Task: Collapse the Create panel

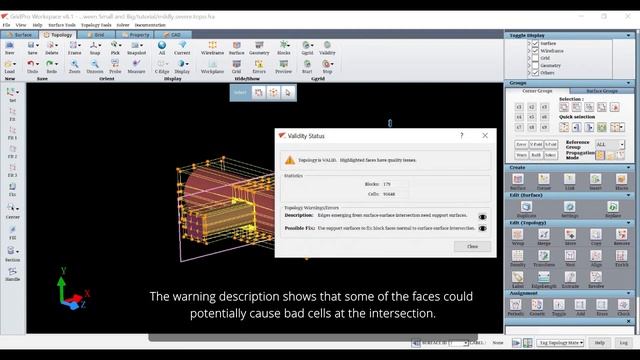Action: click(x=629, y=168)
